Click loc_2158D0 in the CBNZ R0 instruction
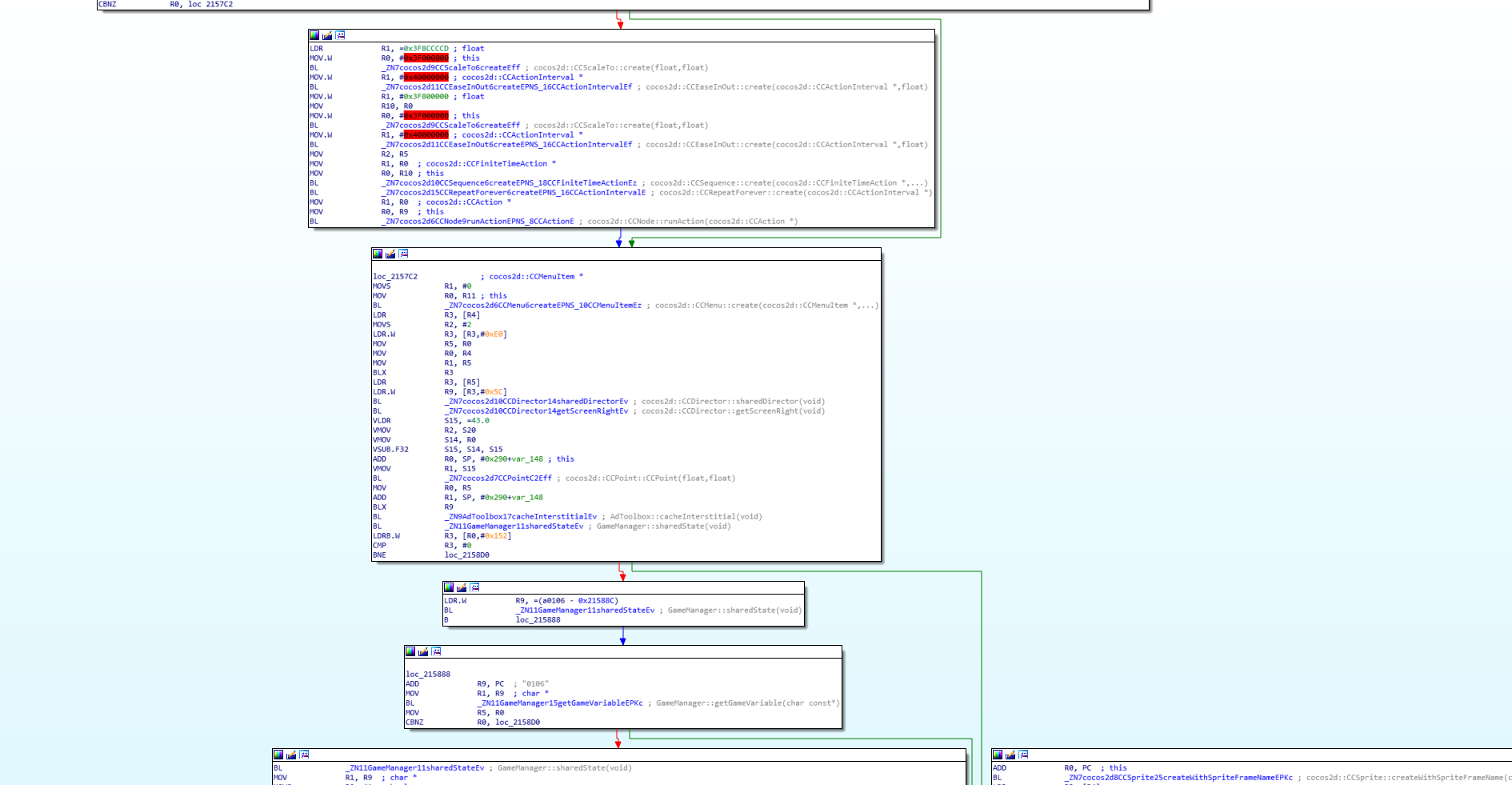Image resolution: width=1512 pixels, height=785 pixels. tap(518, 723)
